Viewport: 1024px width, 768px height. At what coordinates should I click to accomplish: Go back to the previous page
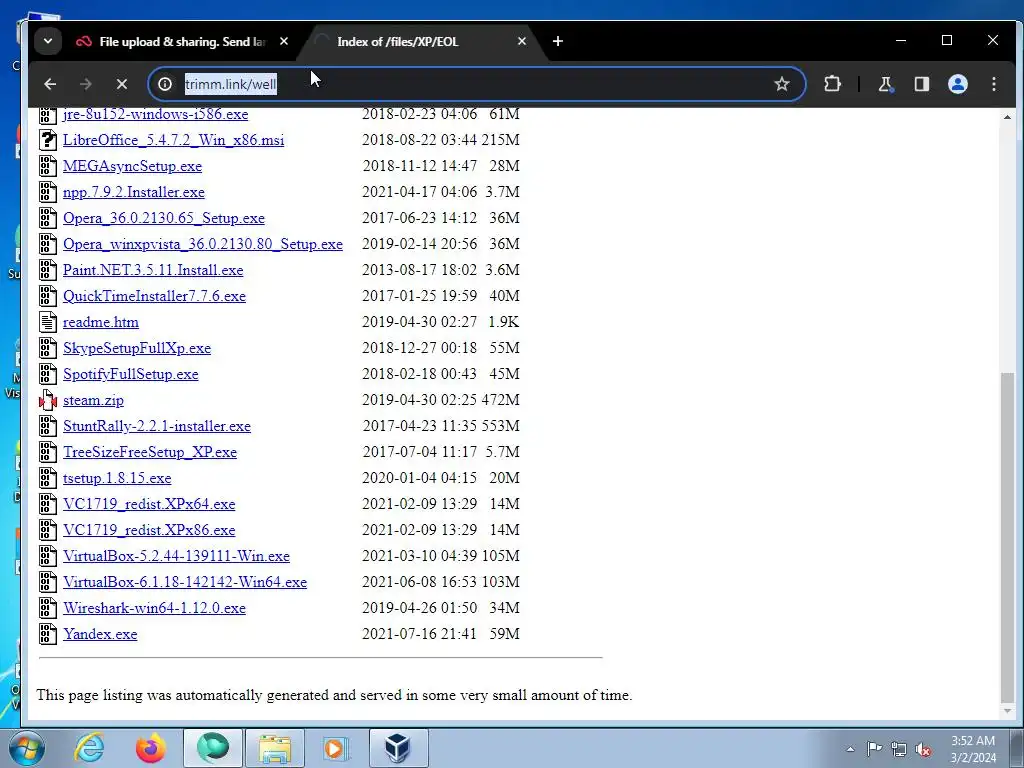pos(50,84)
